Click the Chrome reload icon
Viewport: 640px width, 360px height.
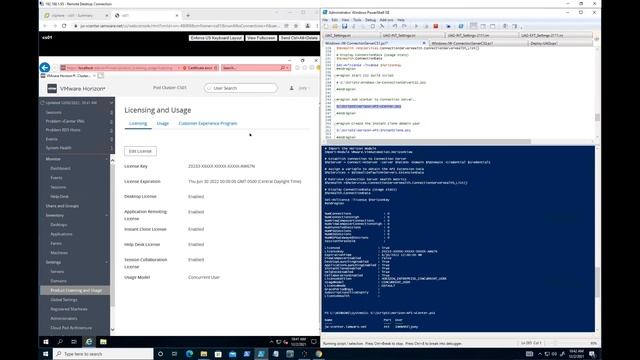pyautogui.click(x=64, y=26)
